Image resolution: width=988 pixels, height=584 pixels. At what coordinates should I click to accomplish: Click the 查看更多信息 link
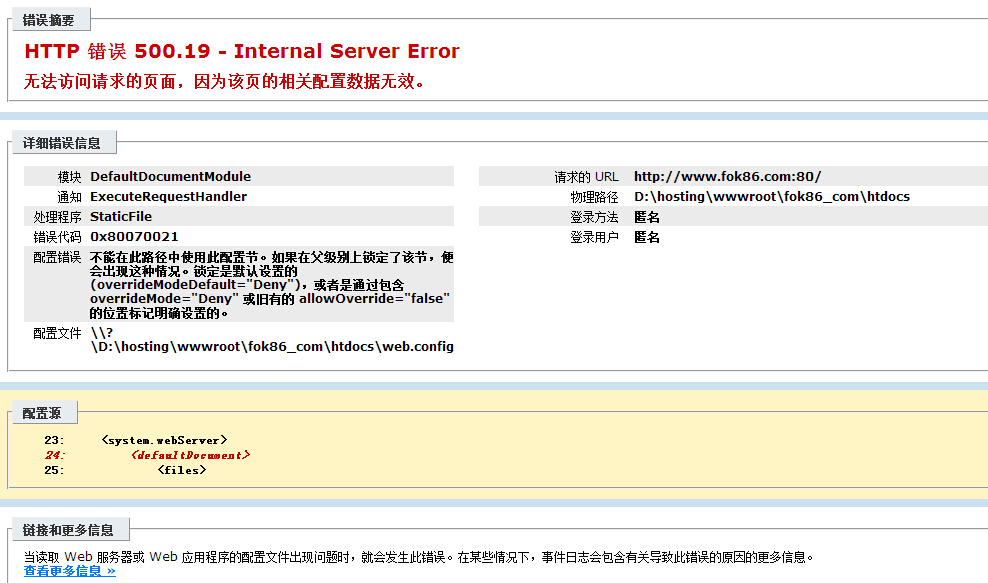(70, 571)
